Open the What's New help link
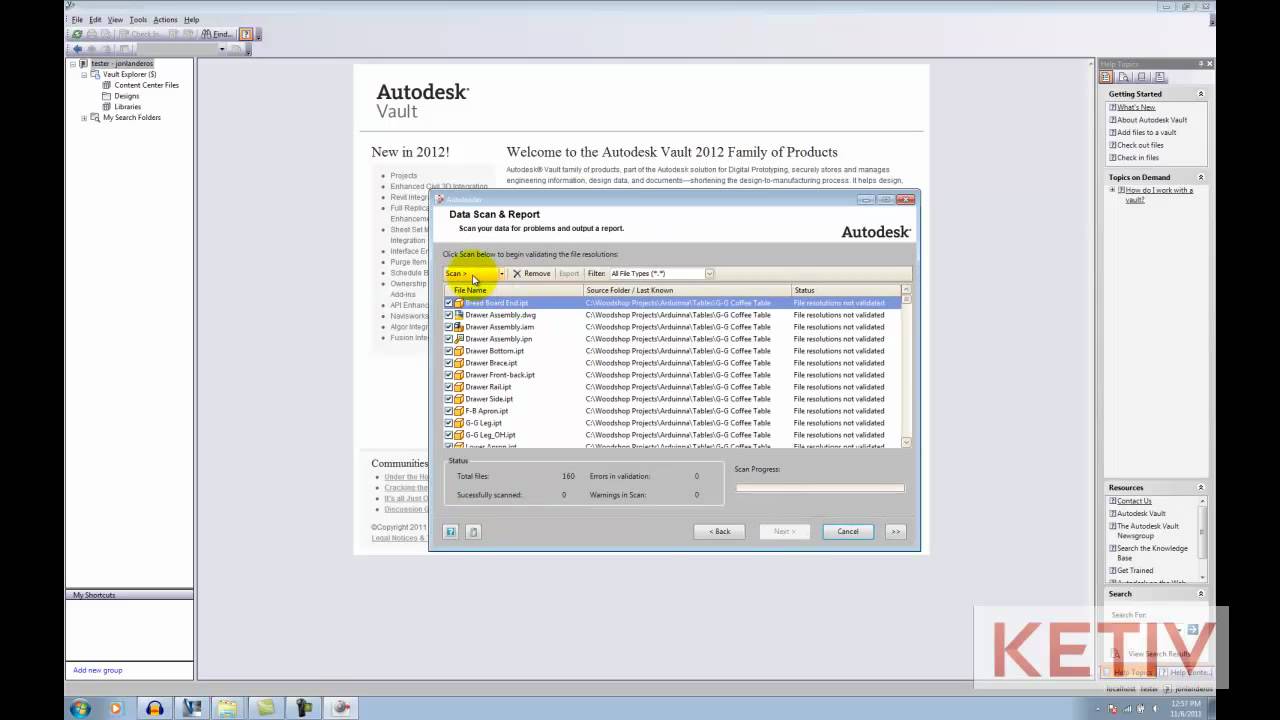This screenshot has height=720, width=1280. 1136,107
